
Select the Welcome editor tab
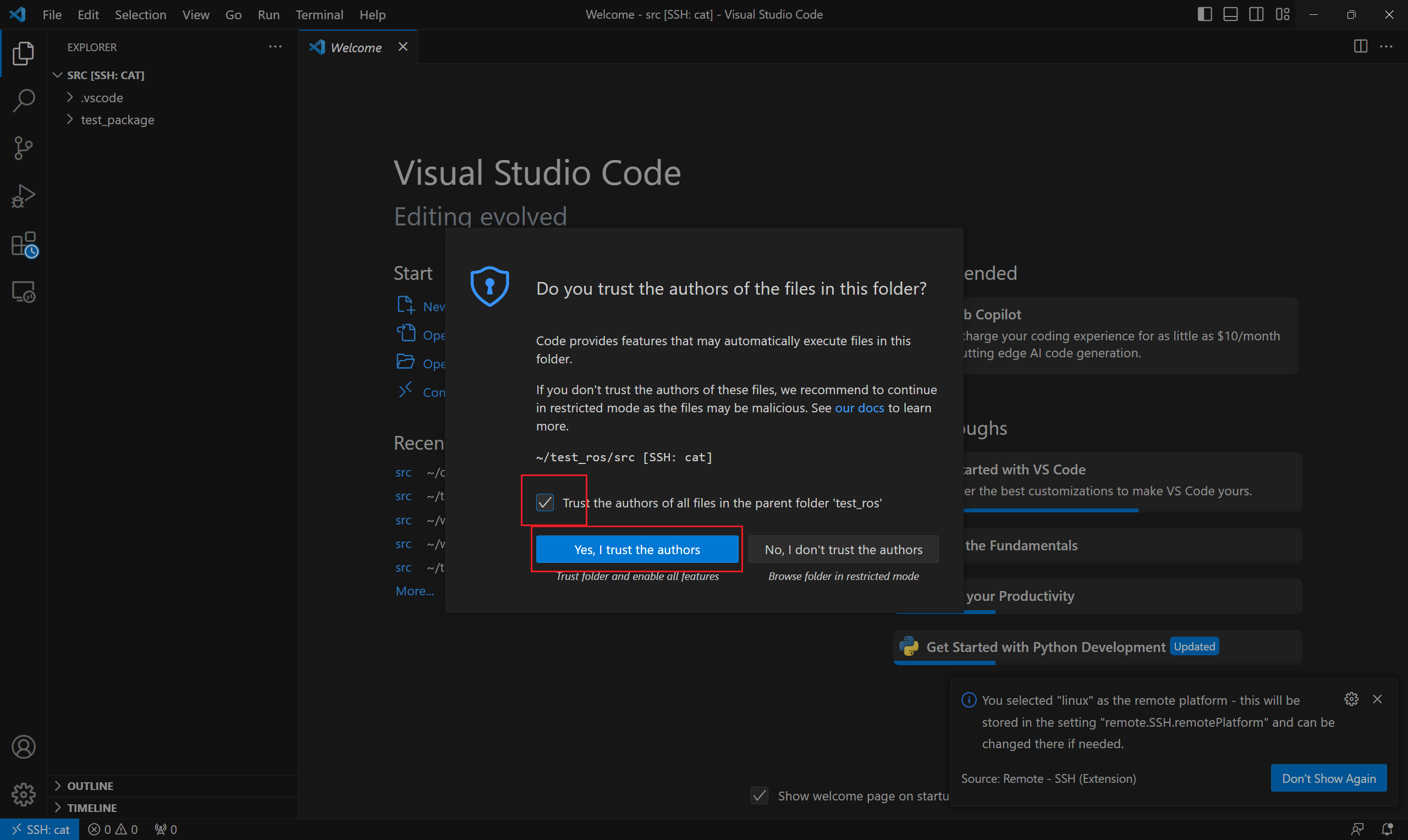click(x=359, y=47)
